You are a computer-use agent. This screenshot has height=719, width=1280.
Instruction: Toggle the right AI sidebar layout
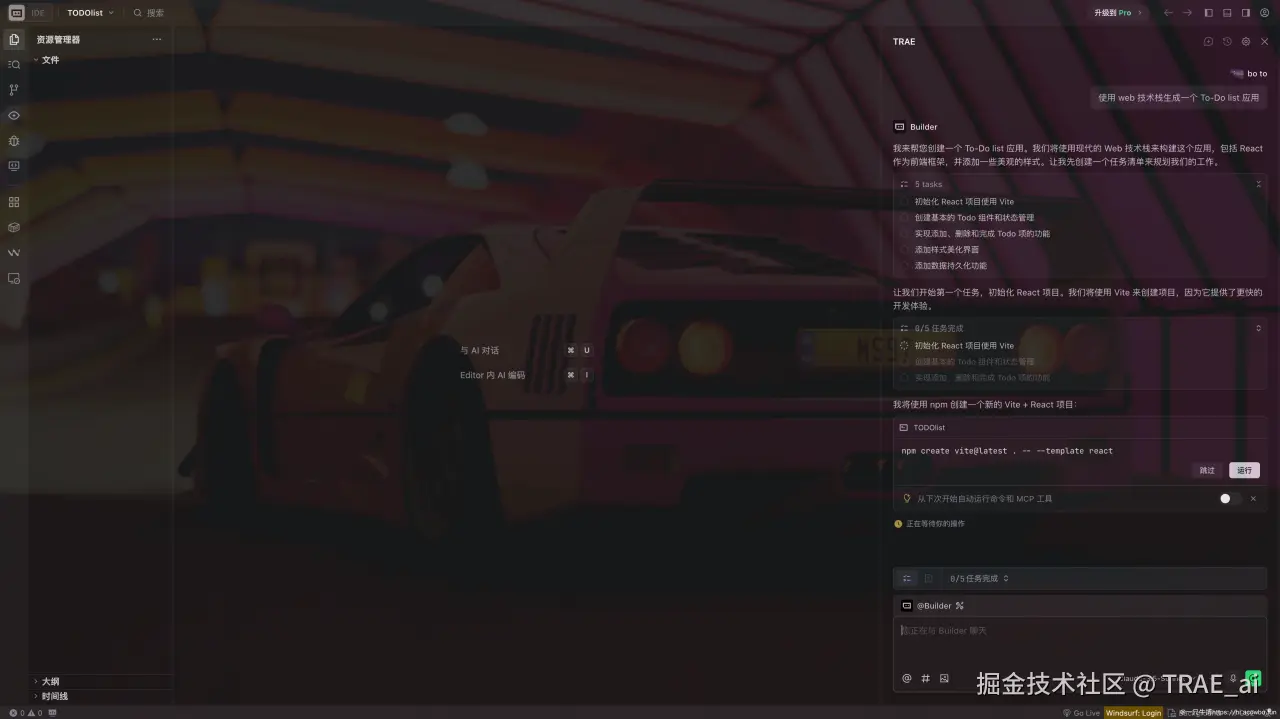(x=1246, y=13)
